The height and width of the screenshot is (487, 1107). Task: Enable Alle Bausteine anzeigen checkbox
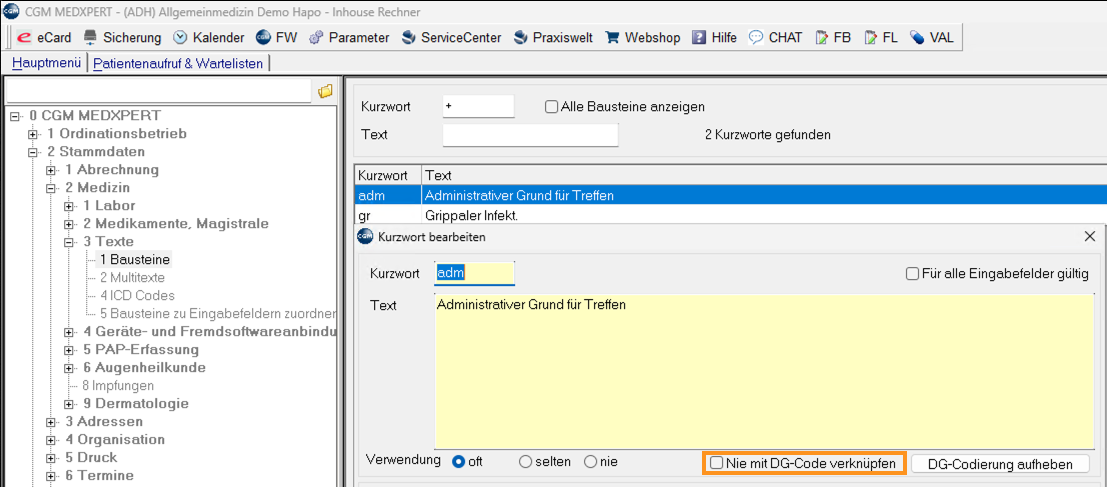click(x=551, y=107)
